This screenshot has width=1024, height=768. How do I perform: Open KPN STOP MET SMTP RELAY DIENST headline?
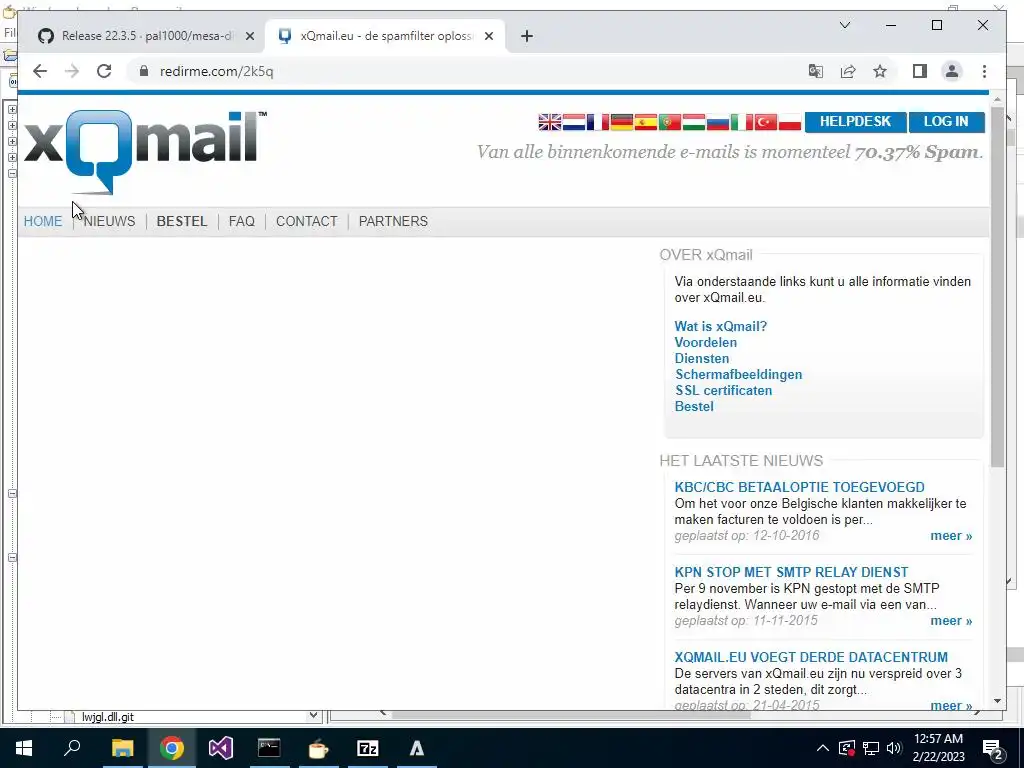(x=792, y=572)
